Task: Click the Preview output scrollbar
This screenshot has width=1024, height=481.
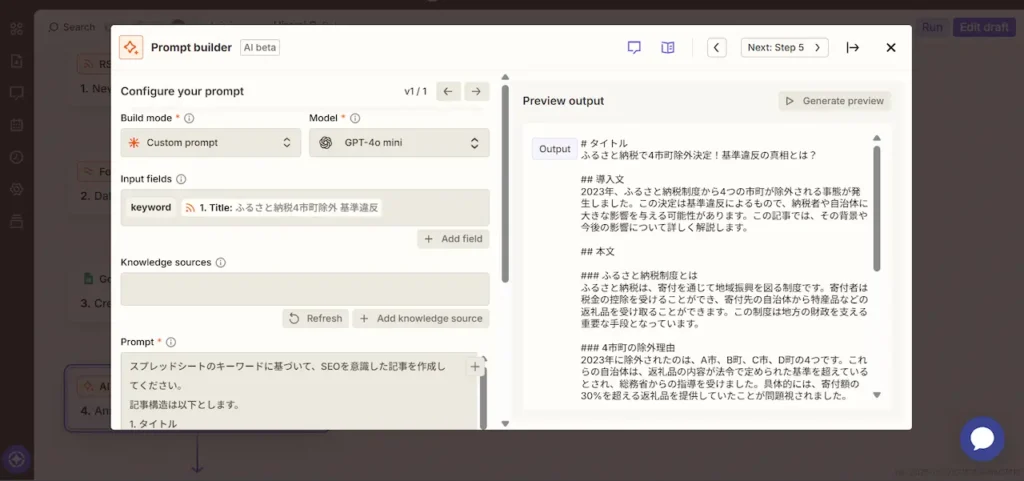Action: [877, 208]
